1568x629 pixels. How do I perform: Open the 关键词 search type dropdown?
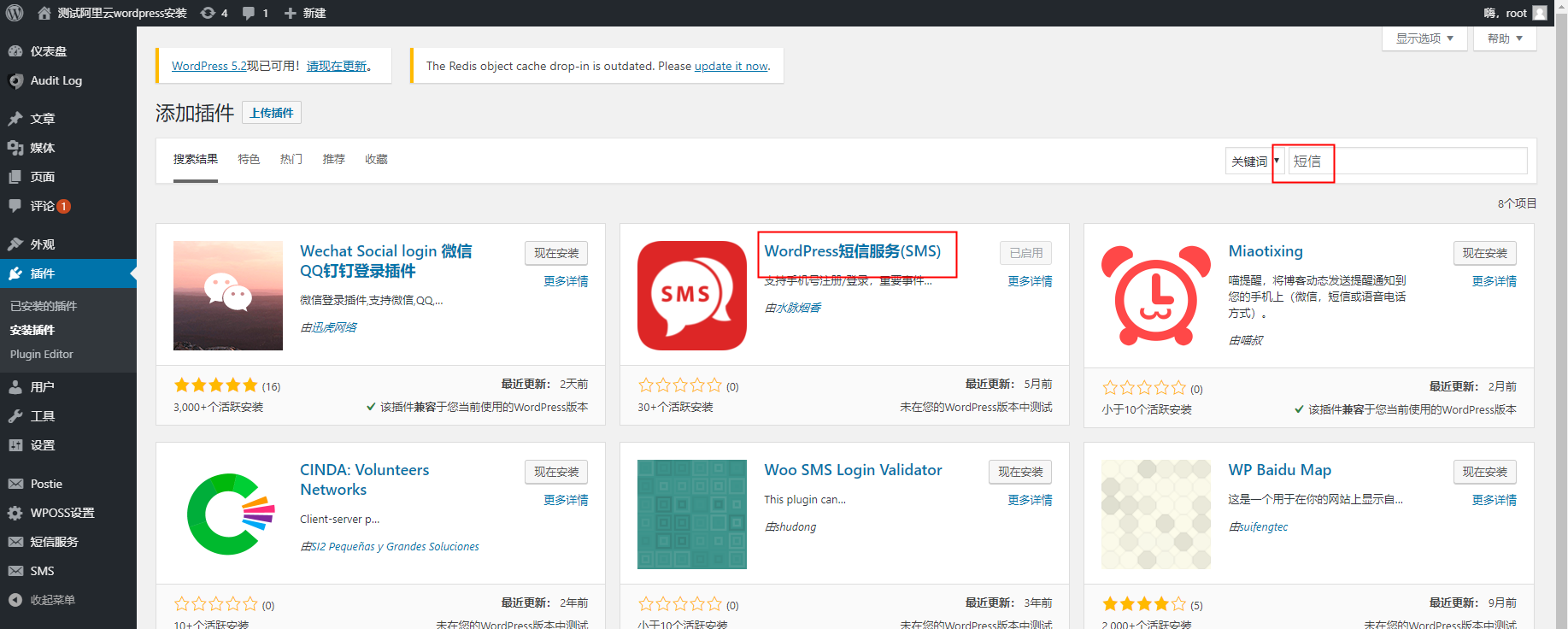point(1254,162)
